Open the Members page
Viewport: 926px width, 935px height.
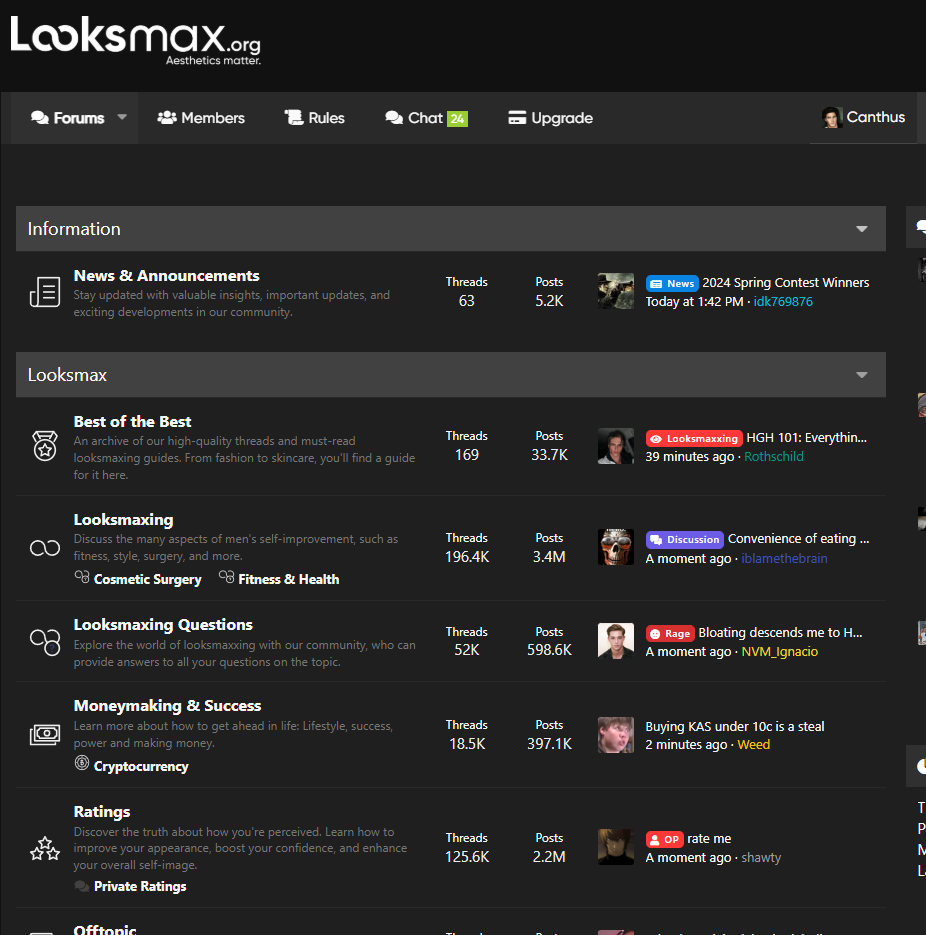(200, 118)
